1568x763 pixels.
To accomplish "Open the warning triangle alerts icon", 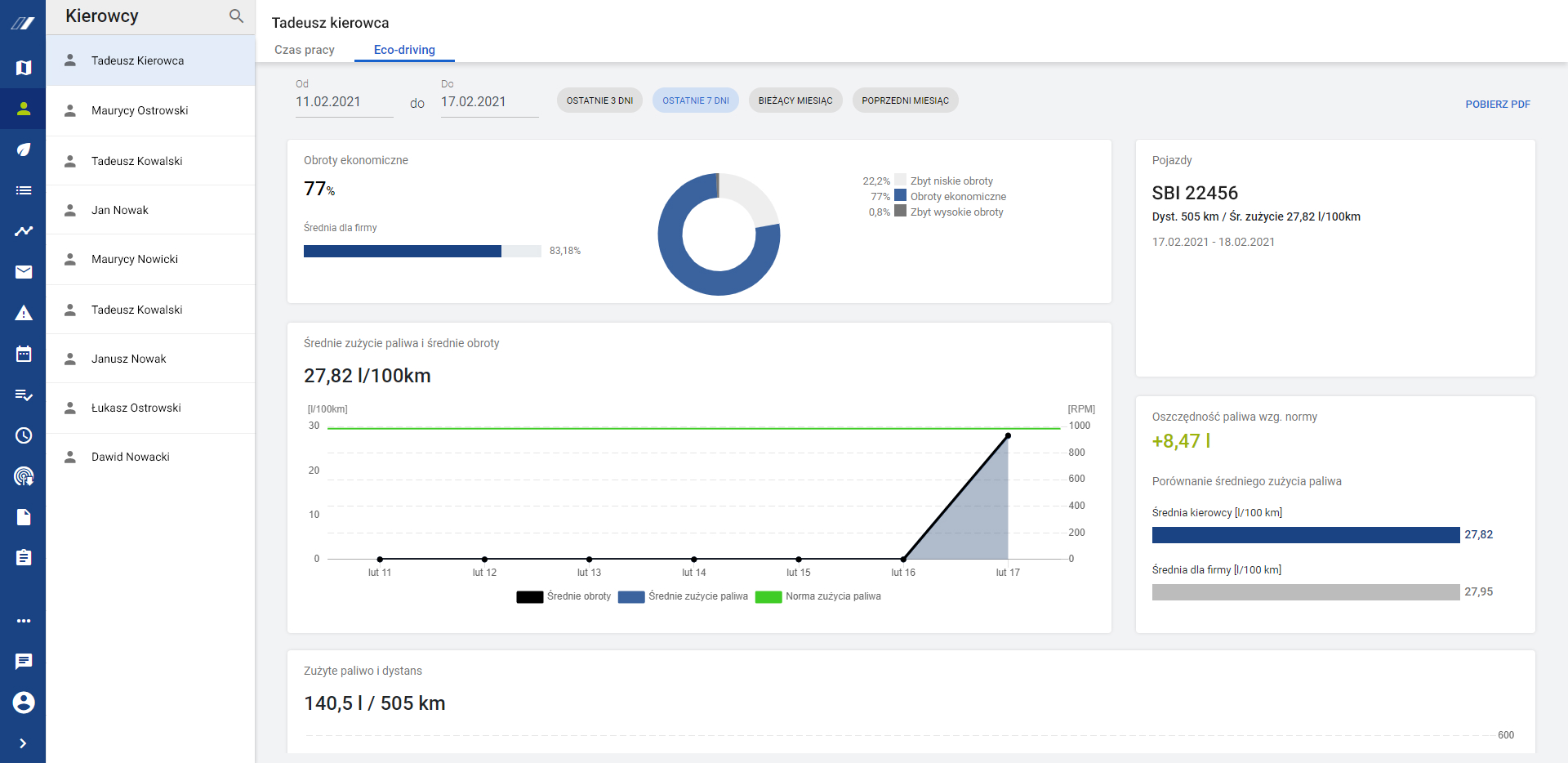I will coord(24,313).
